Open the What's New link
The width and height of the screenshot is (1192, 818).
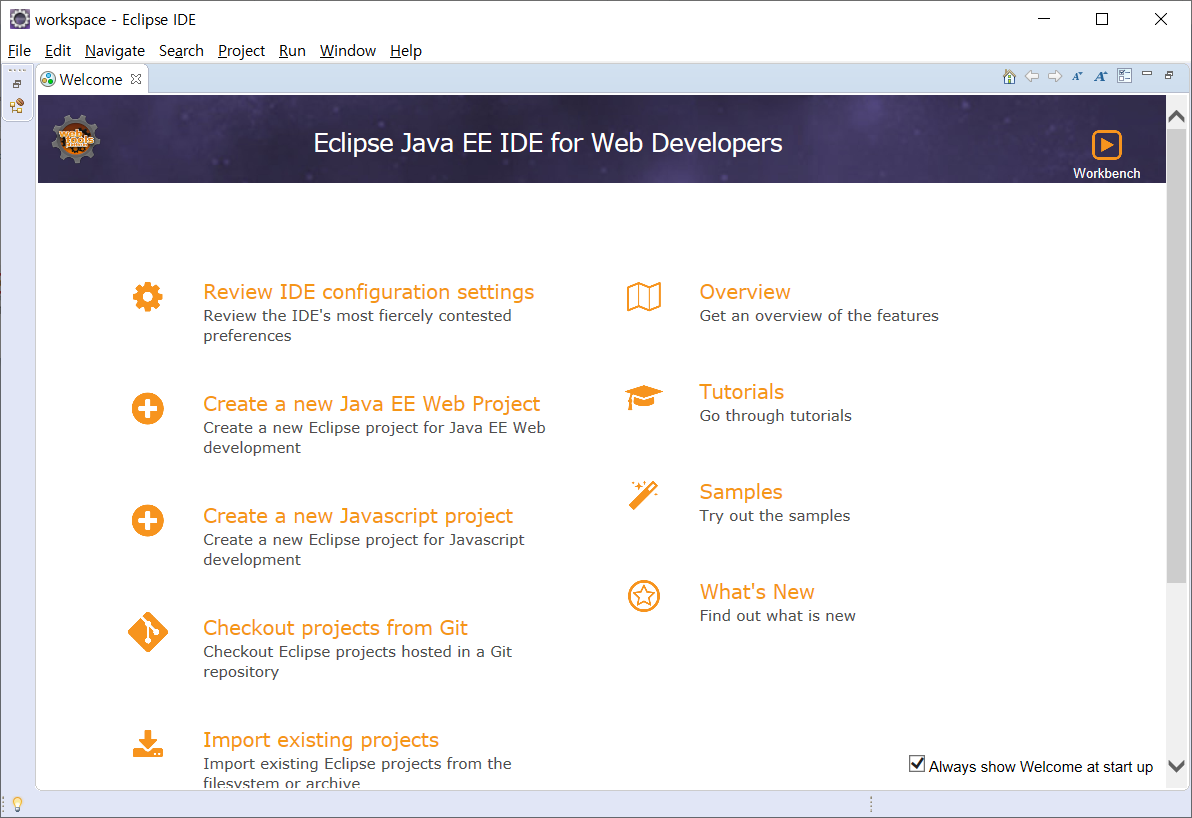(x=756, y=591)
